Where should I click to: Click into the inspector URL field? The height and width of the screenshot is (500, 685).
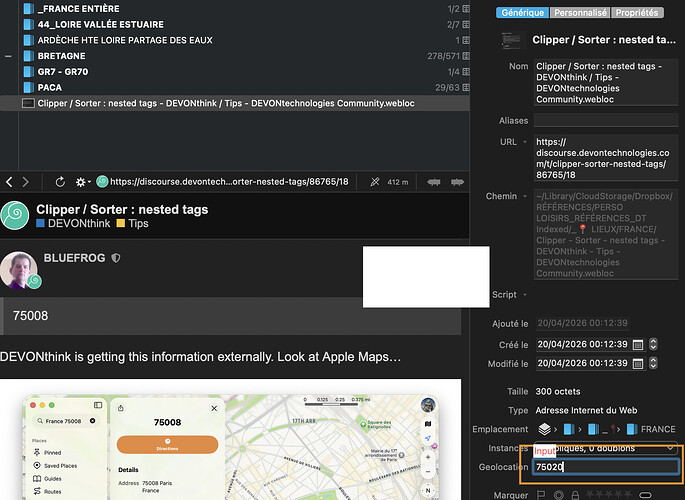coord(605,158)
